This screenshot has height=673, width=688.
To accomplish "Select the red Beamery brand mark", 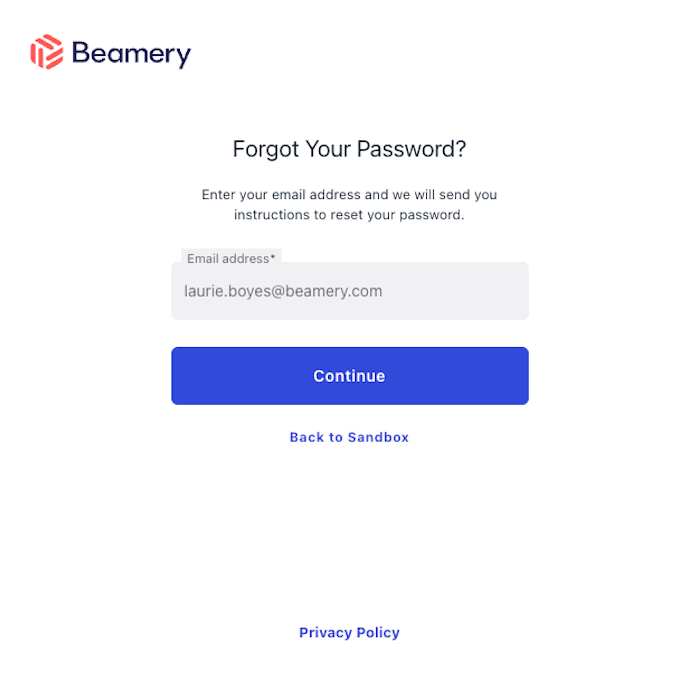I will click(x=47, y=52).
